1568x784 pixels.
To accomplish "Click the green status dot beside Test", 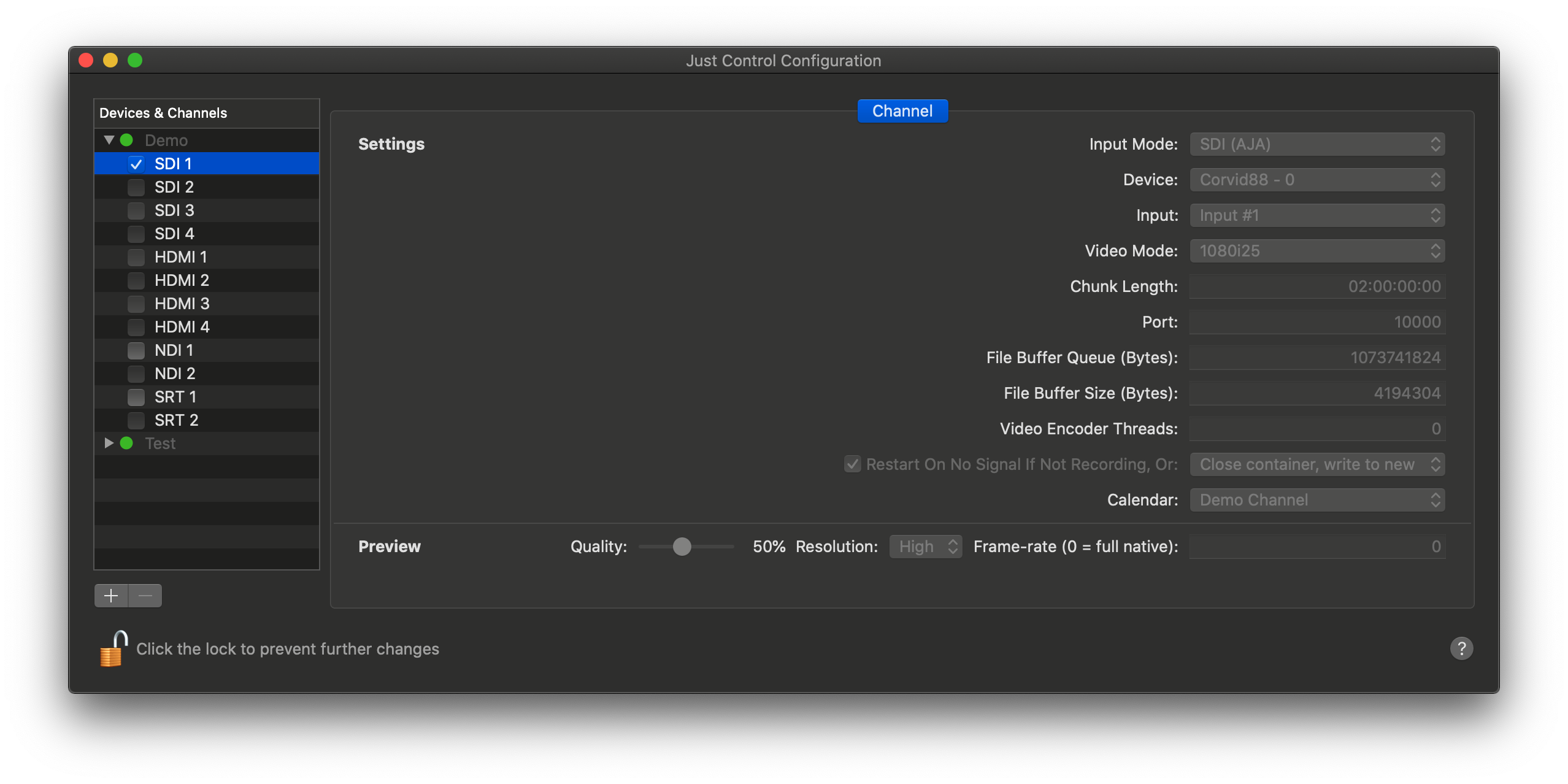I will point(126,444).
